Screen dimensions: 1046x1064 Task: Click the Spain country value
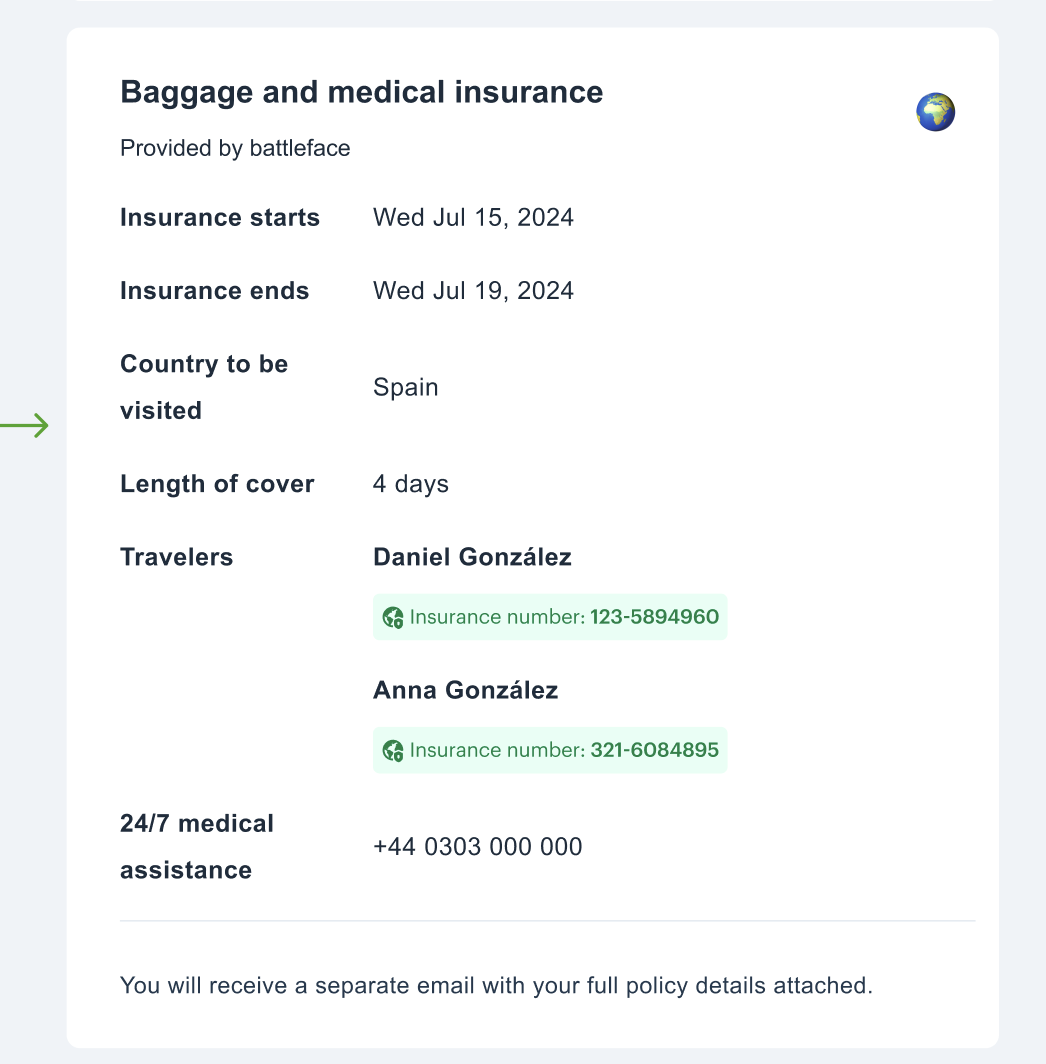[x=406, y=387]
